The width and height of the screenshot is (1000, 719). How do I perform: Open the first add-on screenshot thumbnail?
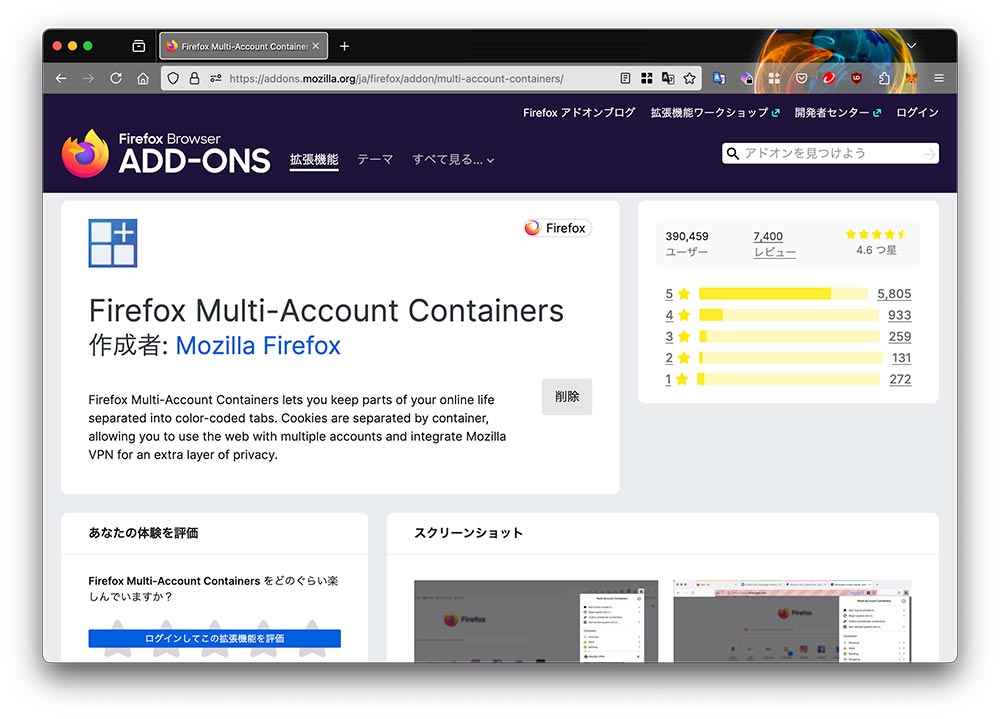click(x=536, y=621)
